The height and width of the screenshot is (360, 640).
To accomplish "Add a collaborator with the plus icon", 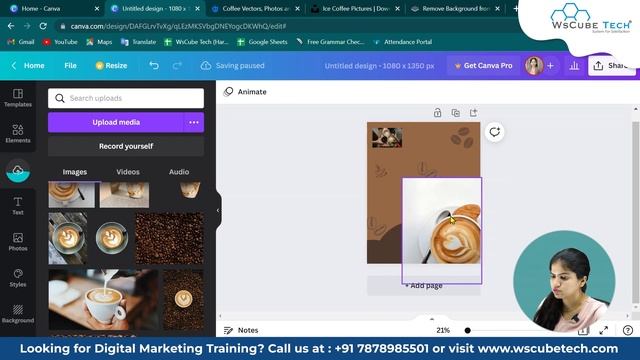I will [x=550, y=65].
